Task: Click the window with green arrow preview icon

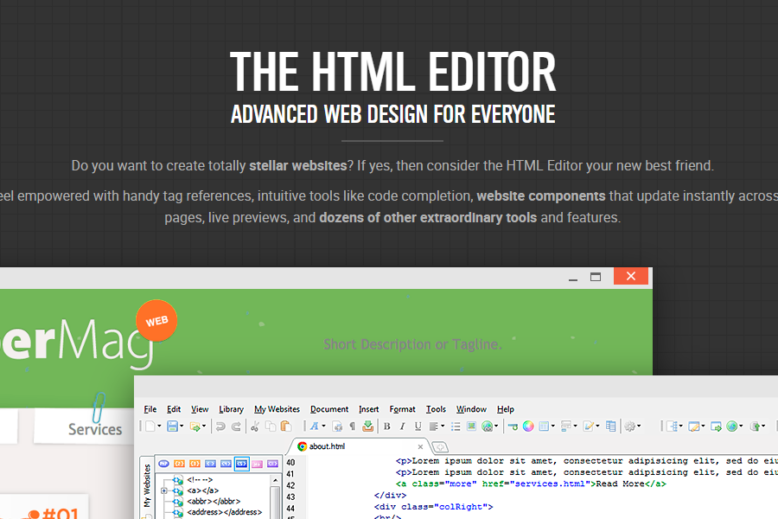Action: pyautogui.click(x=715, y=426)
